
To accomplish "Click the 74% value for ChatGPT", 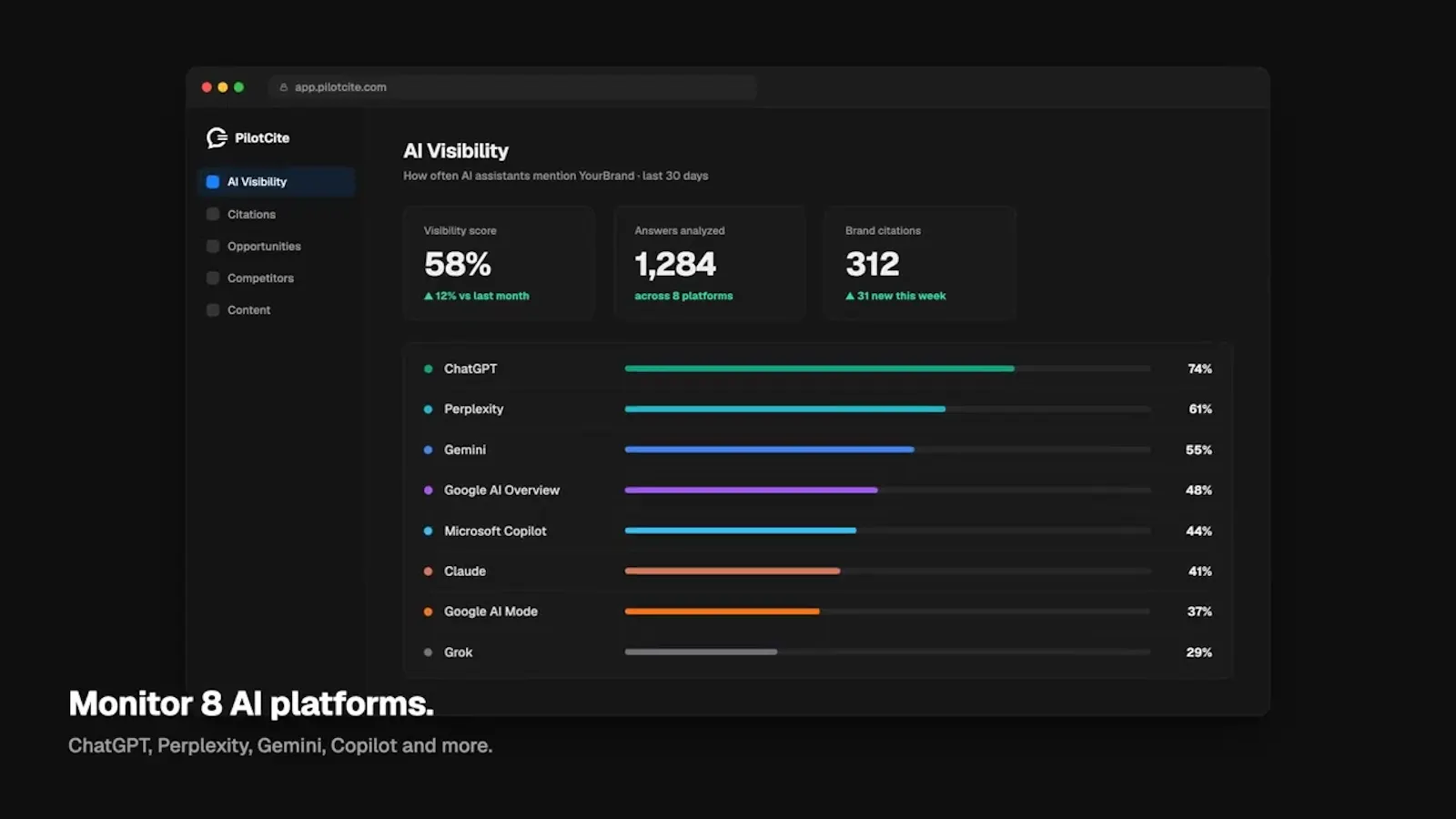I will [x=1199, y=369].
